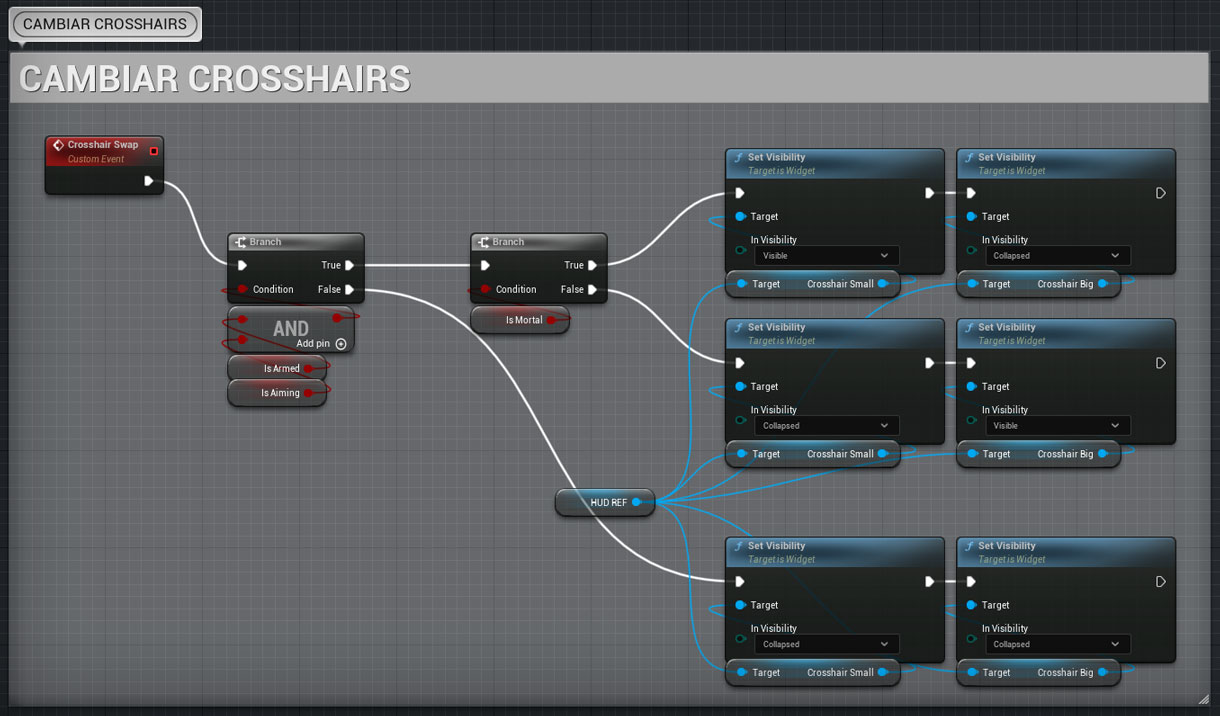
Task: Click the HUD REF output pin
Action: [636, 502]
